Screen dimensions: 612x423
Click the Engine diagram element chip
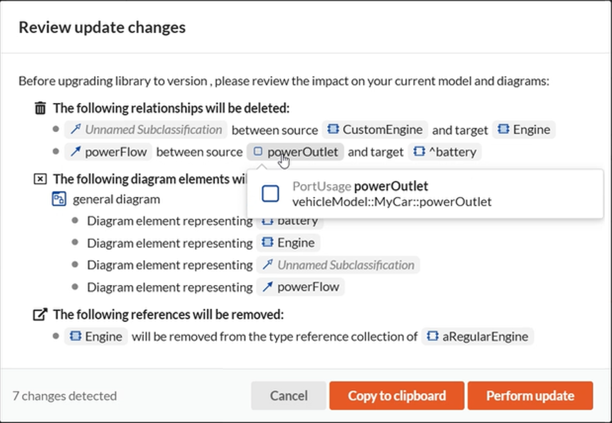[x=288, y=242]
